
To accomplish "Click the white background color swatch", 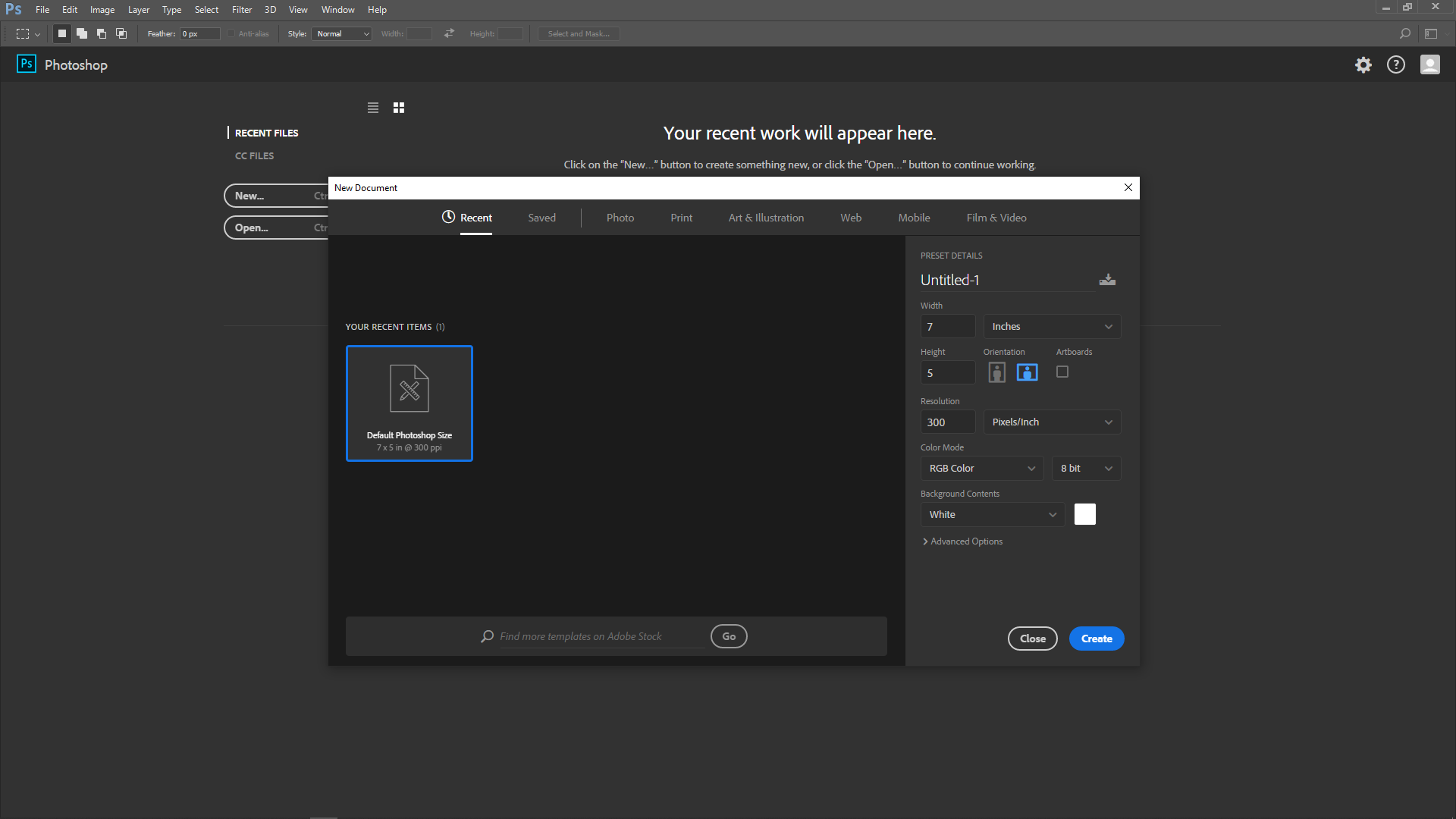I will 1084,514.
